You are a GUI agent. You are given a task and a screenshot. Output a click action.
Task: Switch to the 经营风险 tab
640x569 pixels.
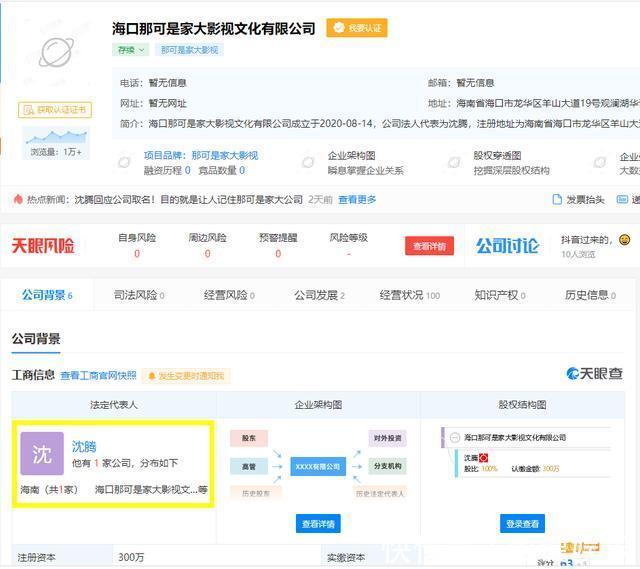tap(229, 295)
